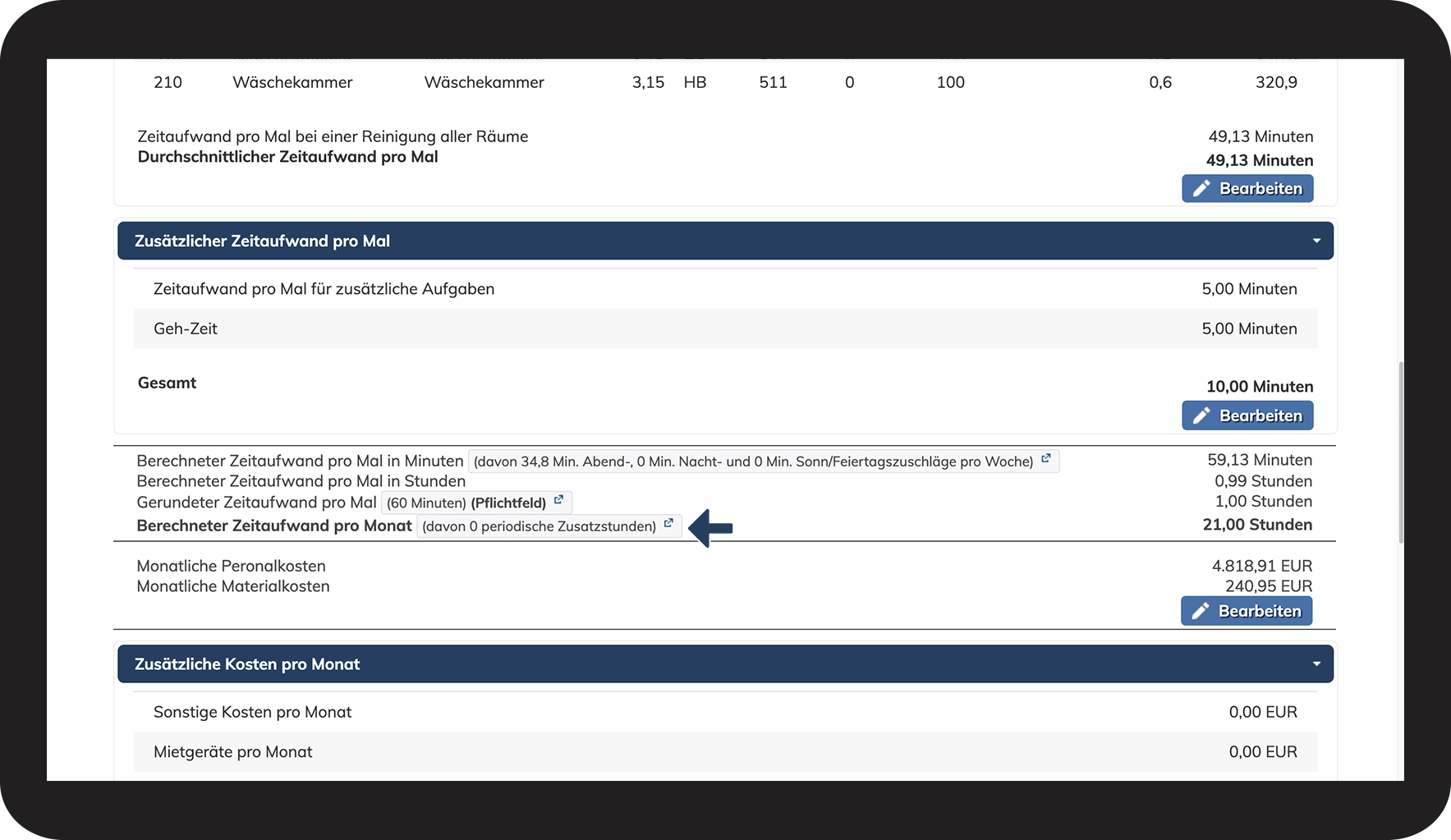The image size is (1451, 840).
Task: Click the Geh-Zeit row label
Action: (186, 328)
